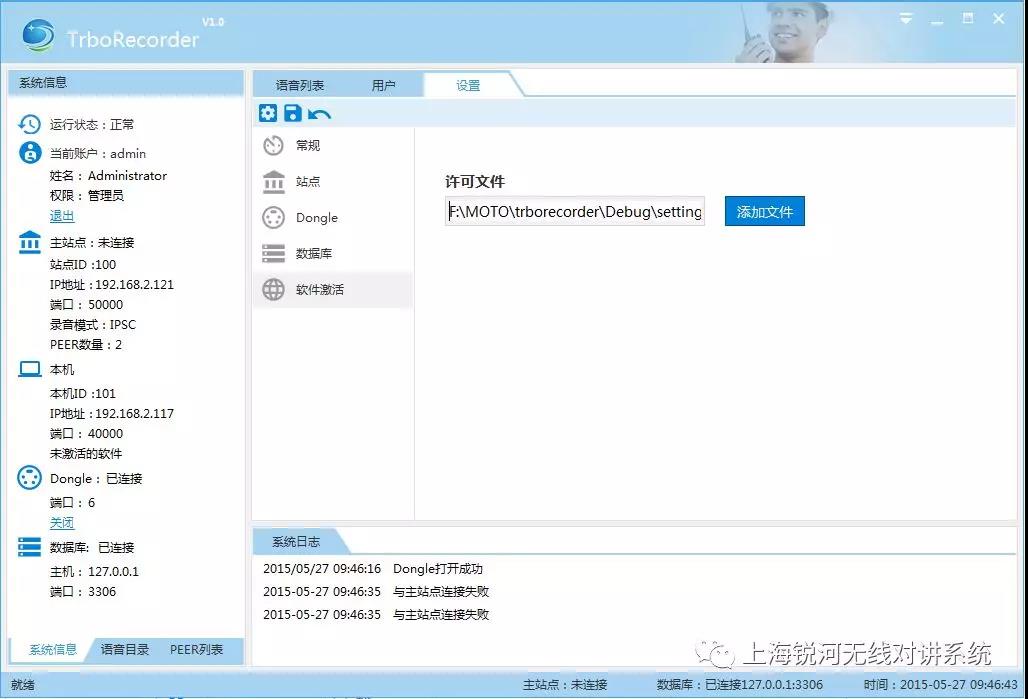The image size is (1028, 699).
Task: Select the 系统信息 bottom tab
Action: coord(52,650)
